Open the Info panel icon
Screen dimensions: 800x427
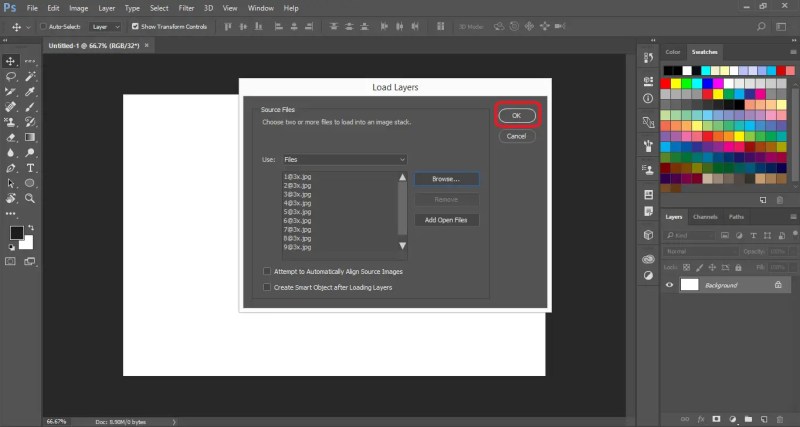[648, 98]
